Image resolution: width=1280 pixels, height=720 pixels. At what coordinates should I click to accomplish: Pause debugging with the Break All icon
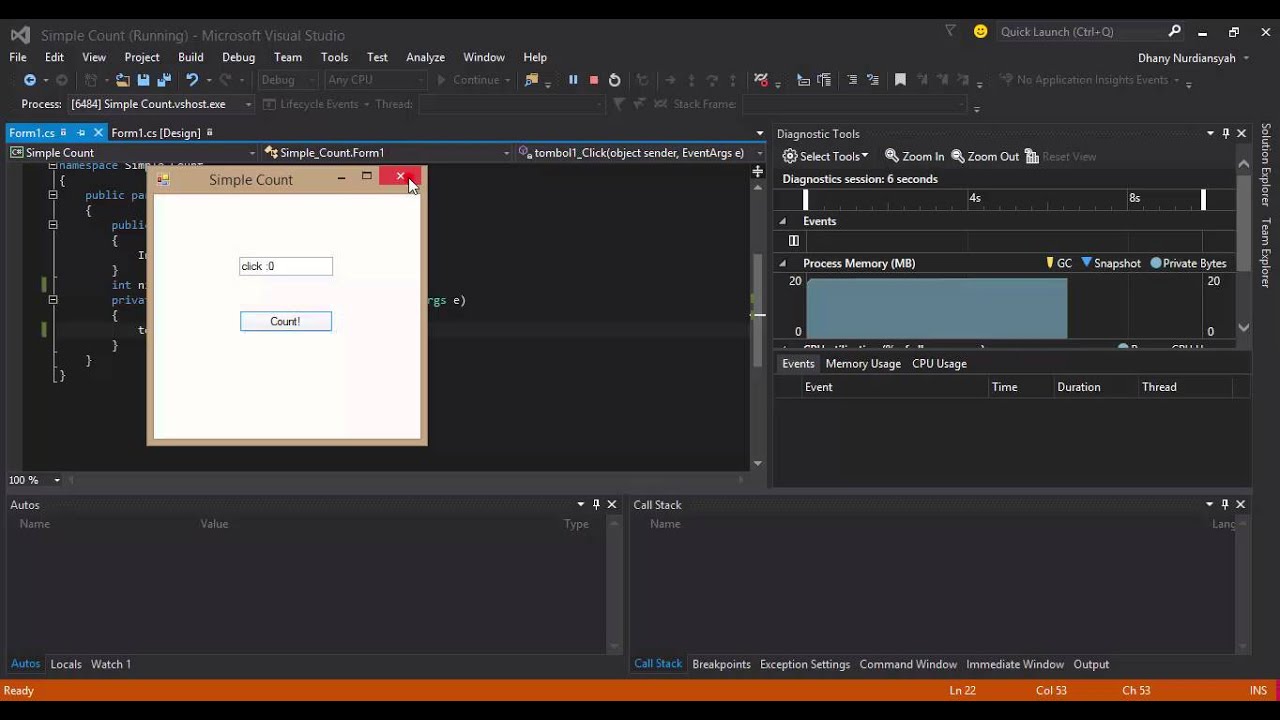[573, 80]
